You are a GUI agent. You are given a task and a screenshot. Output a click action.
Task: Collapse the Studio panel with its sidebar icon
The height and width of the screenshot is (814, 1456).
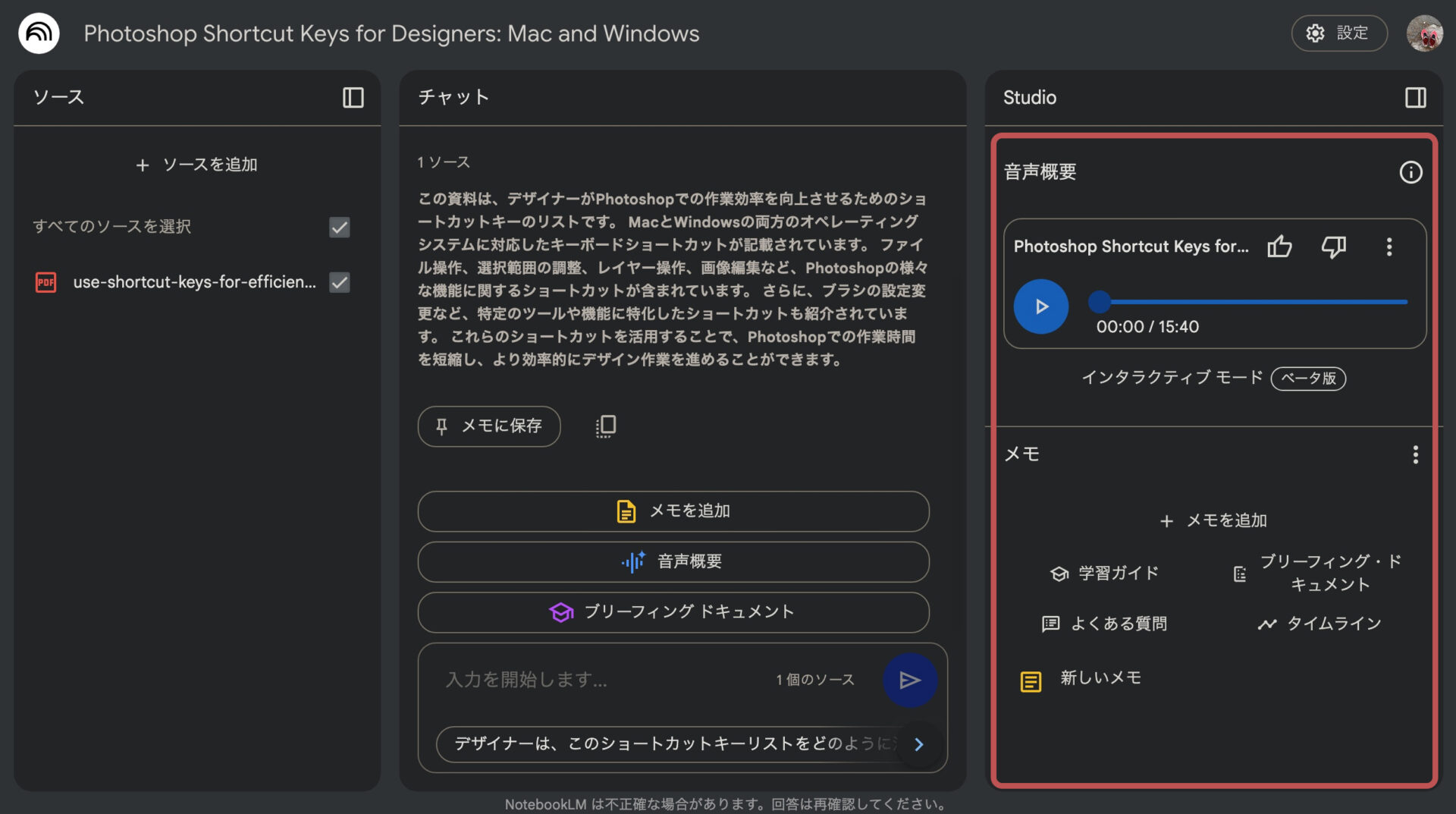(1415, 97)
